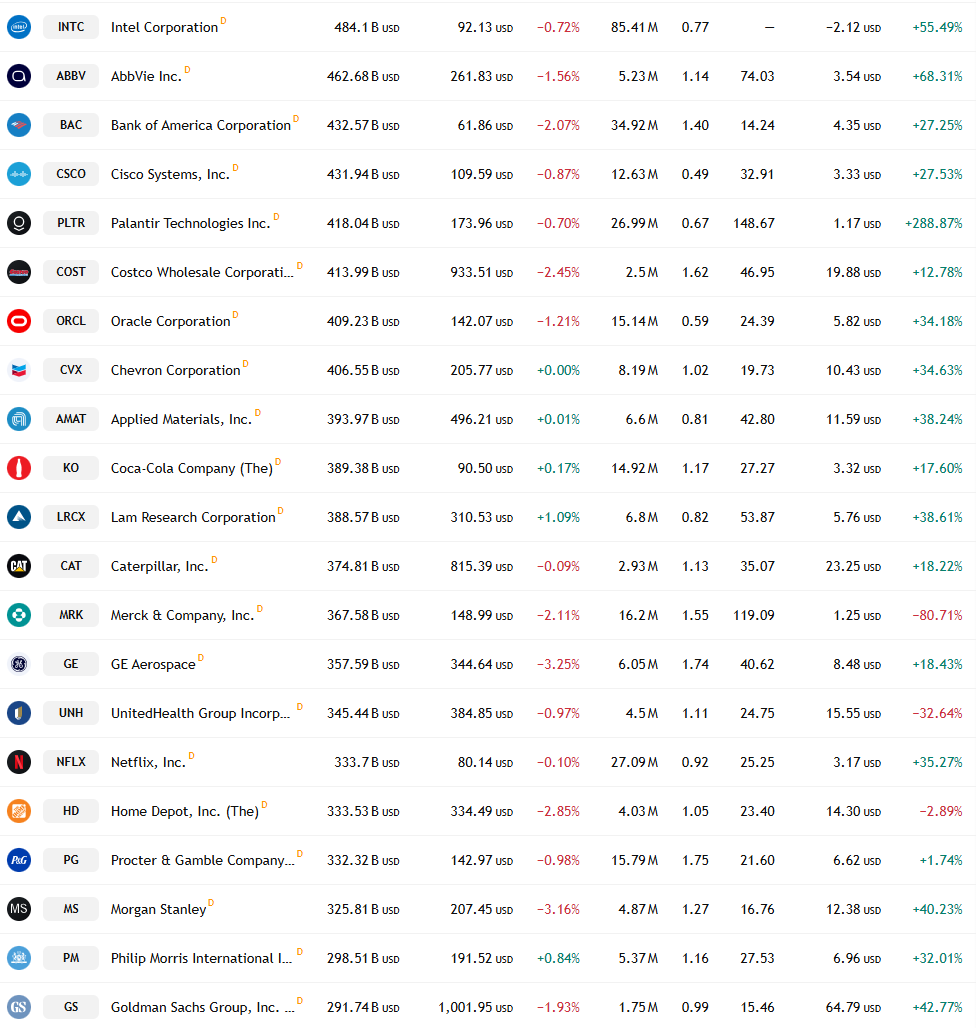Viewport: 976px width, 1028px height.
Task: Click the Philip Morris logo icon
Action: 19,957
